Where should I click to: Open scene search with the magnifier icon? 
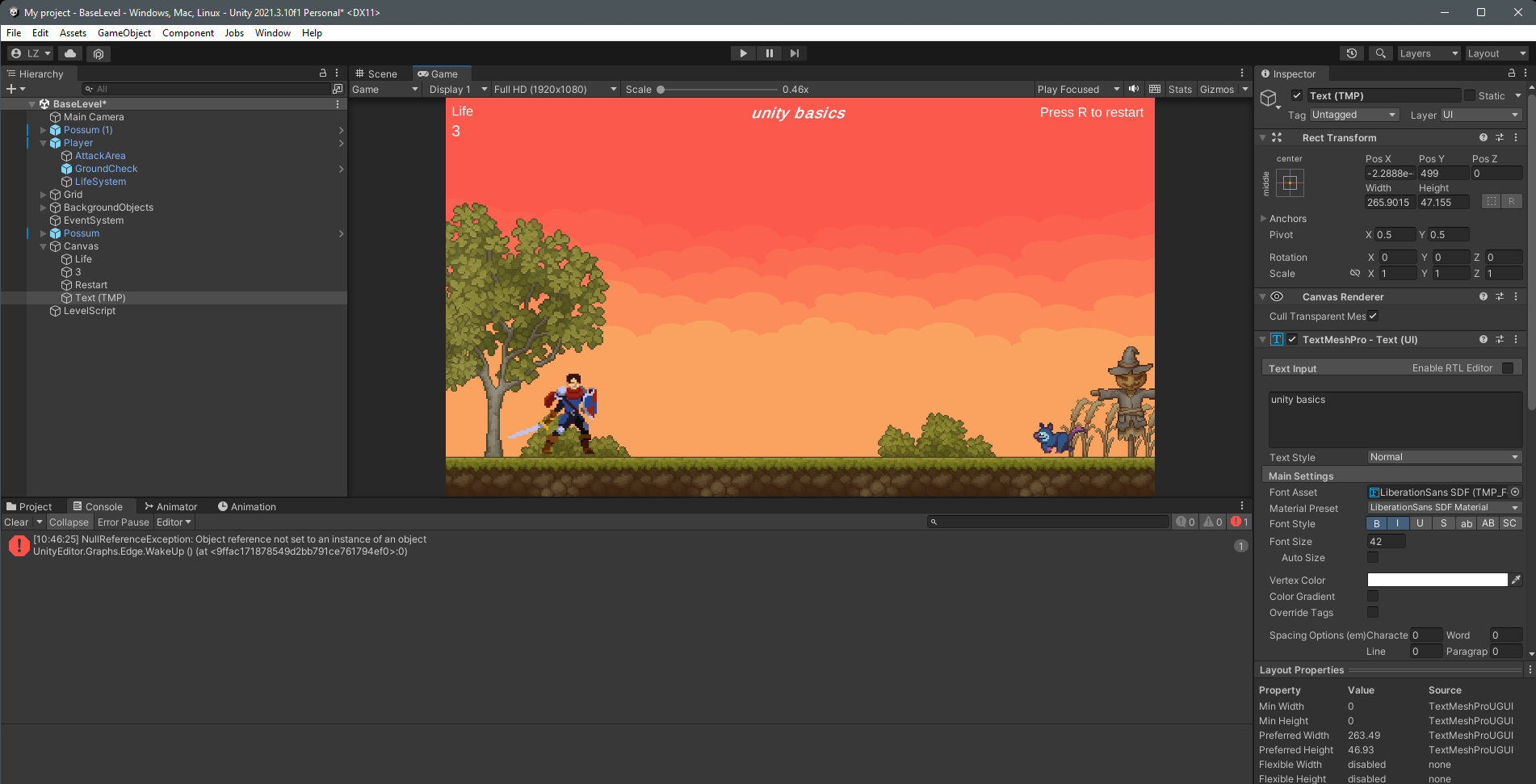[x=1381, y=53]
